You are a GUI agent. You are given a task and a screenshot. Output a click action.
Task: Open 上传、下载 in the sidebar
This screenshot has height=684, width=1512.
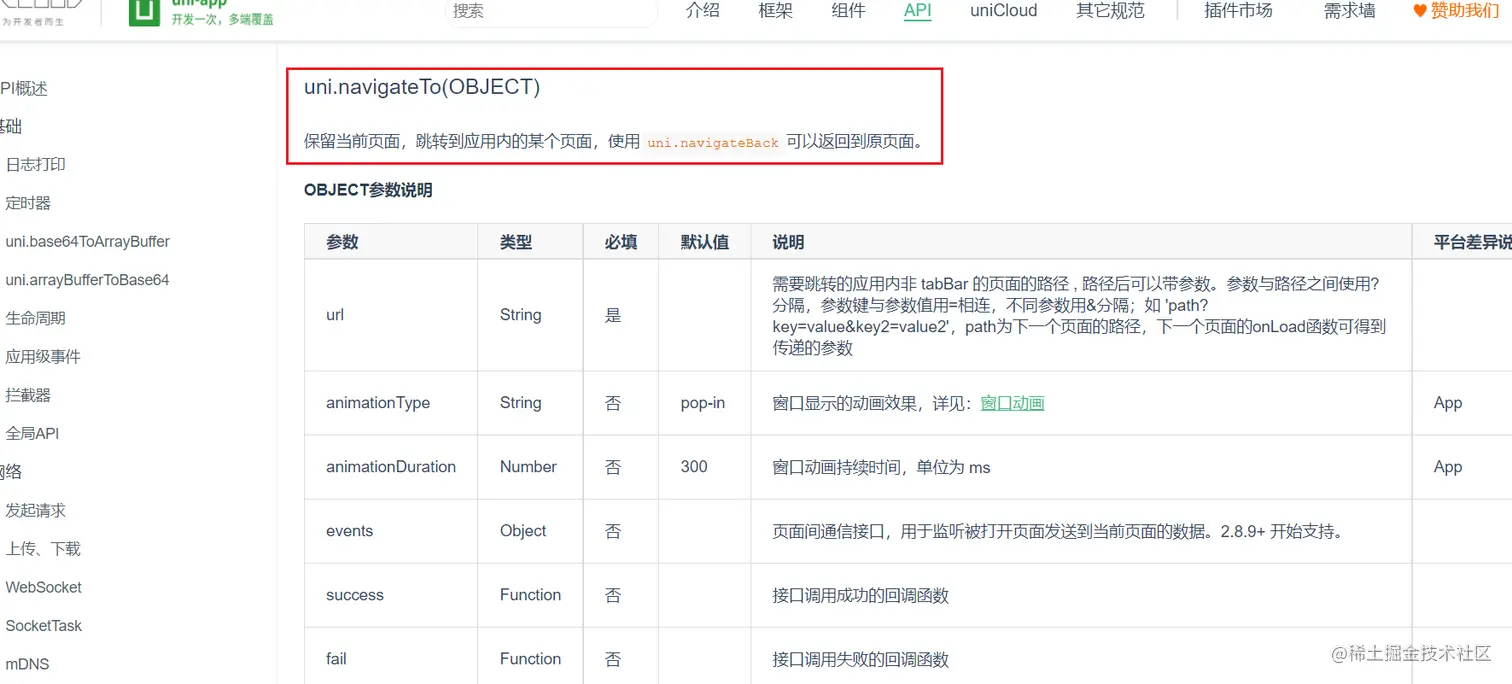click(43, 549)
